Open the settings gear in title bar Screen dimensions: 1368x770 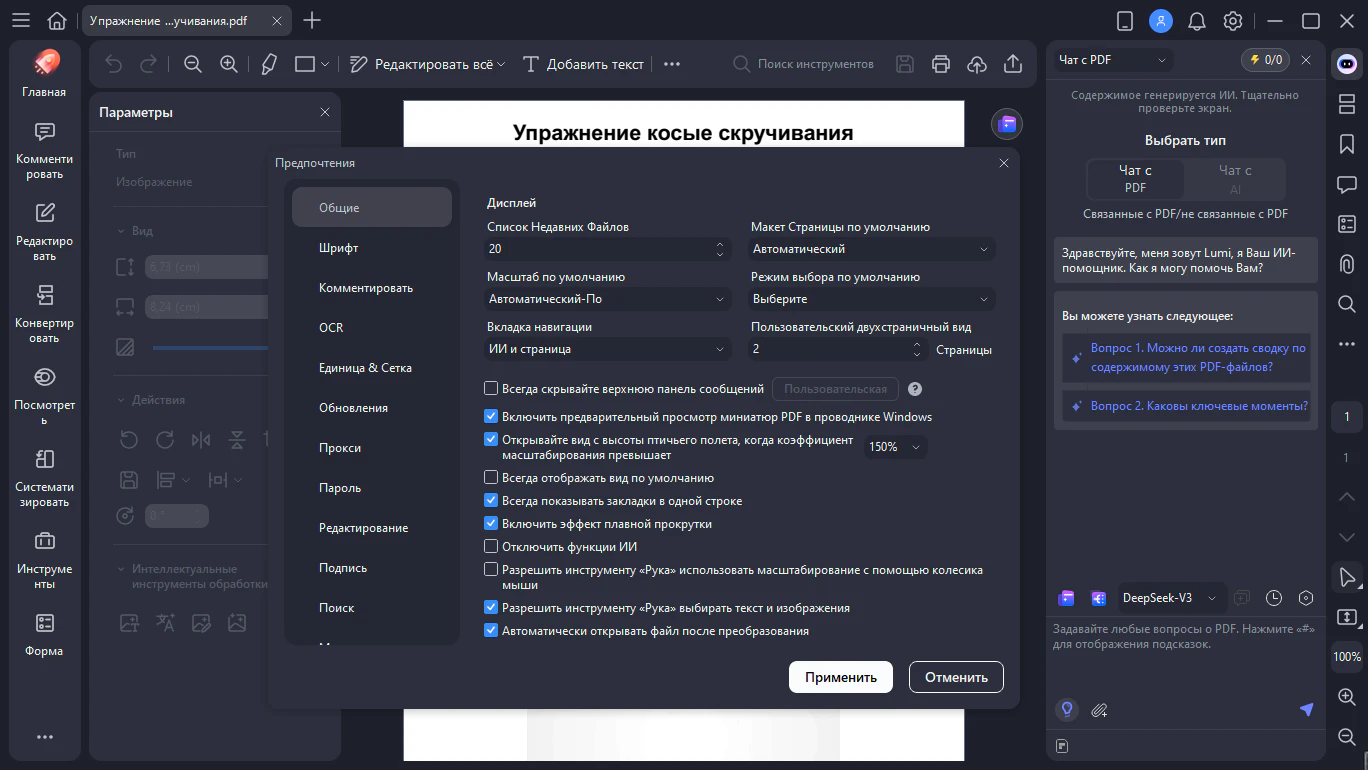point(1233,20)
